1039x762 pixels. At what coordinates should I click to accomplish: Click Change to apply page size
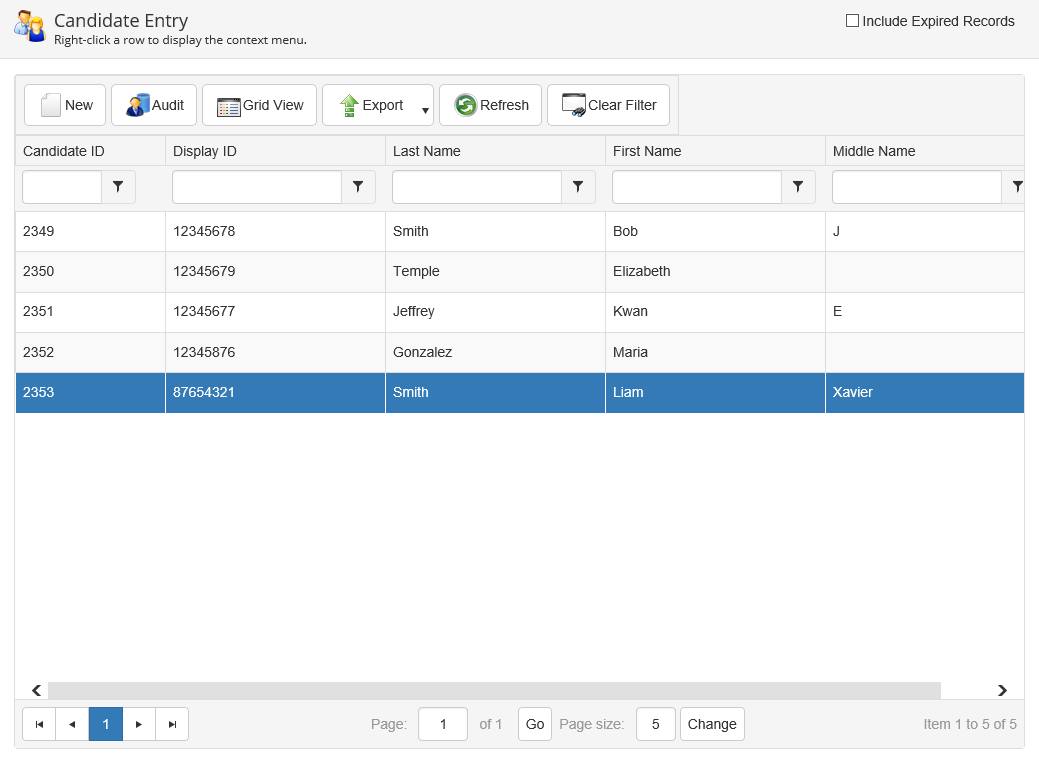[x=712, y=724]
